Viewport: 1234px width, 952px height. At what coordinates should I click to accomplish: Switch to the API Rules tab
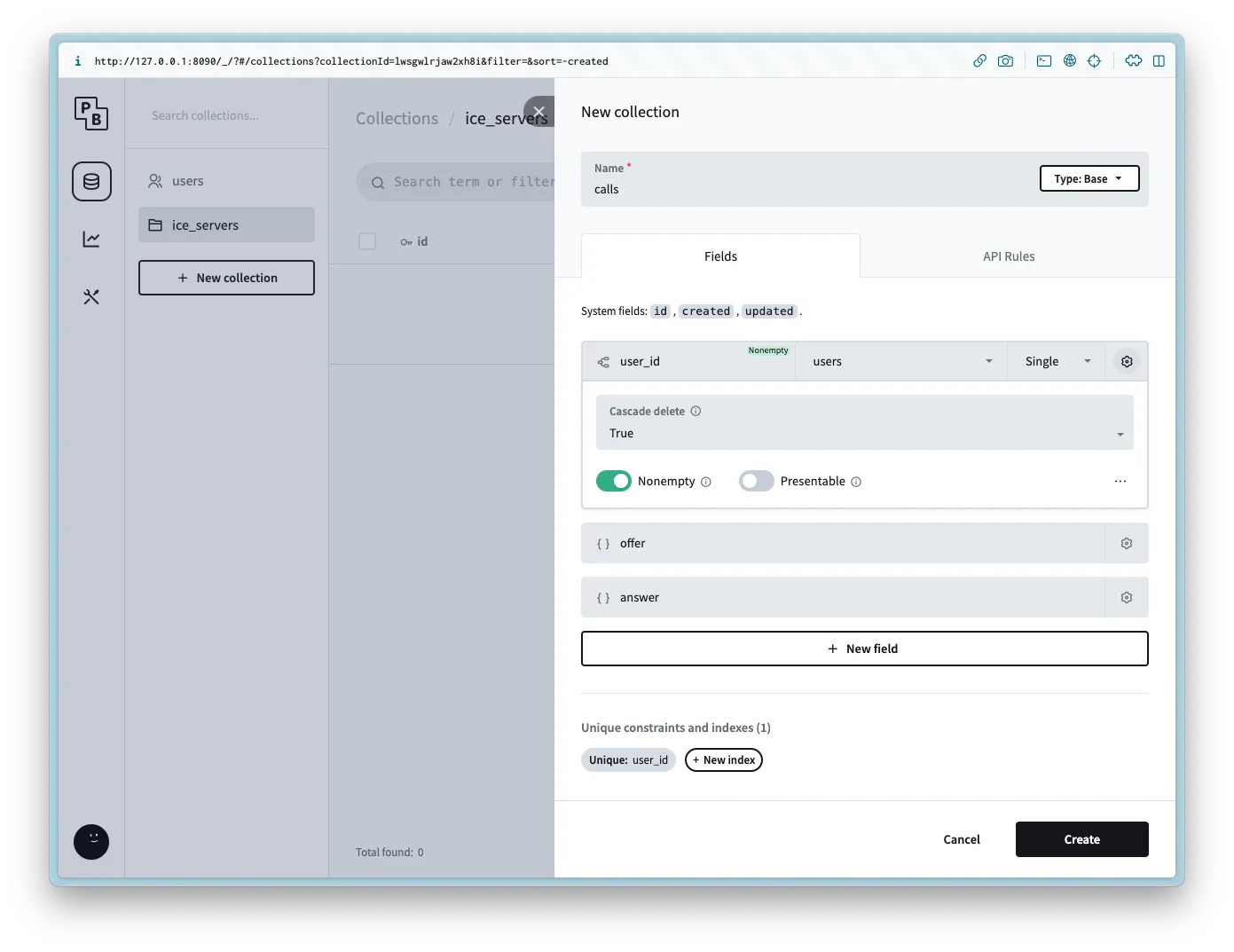(1008, 256)
